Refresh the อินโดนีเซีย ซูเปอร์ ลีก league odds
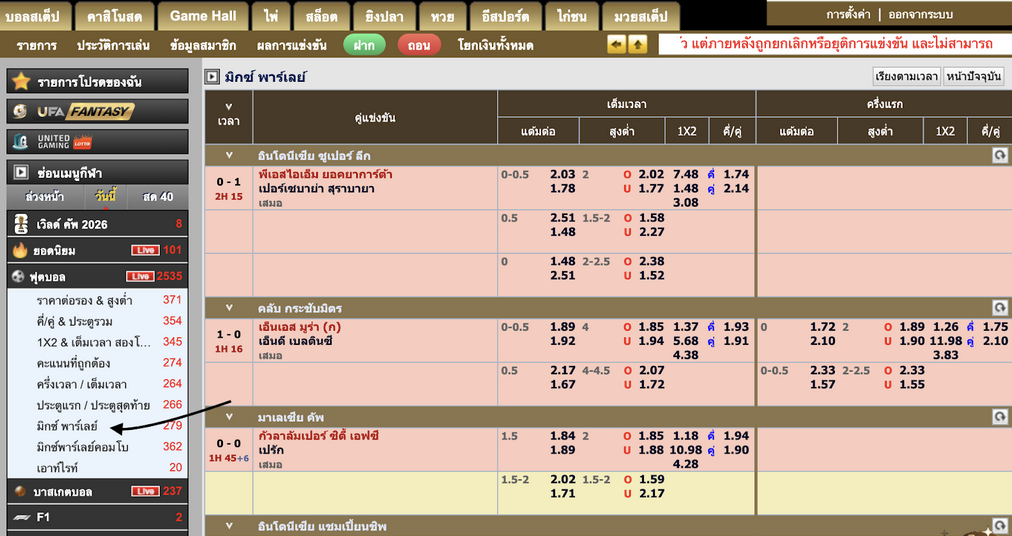Viewport: 1012px width, 536px height. (x=998, y=155)
